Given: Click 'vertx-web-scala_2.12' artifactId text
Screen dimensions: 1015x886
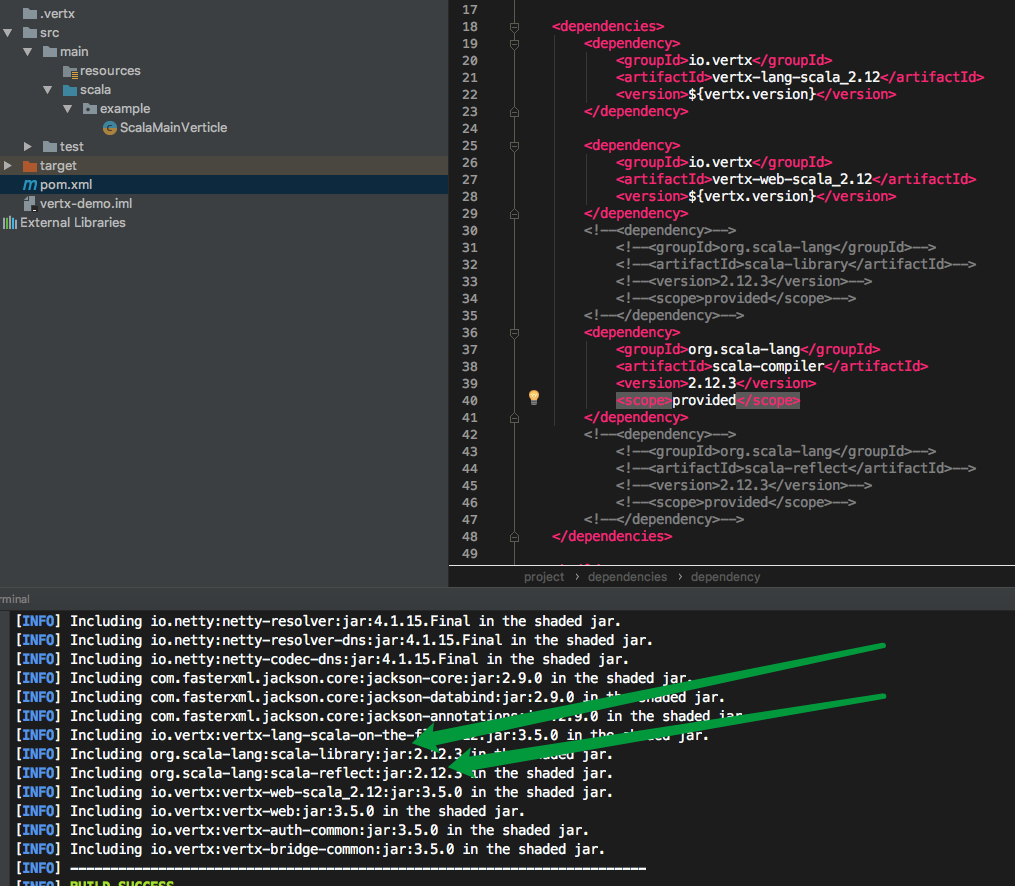Looking at the screenshot, I should click(792, 179).
